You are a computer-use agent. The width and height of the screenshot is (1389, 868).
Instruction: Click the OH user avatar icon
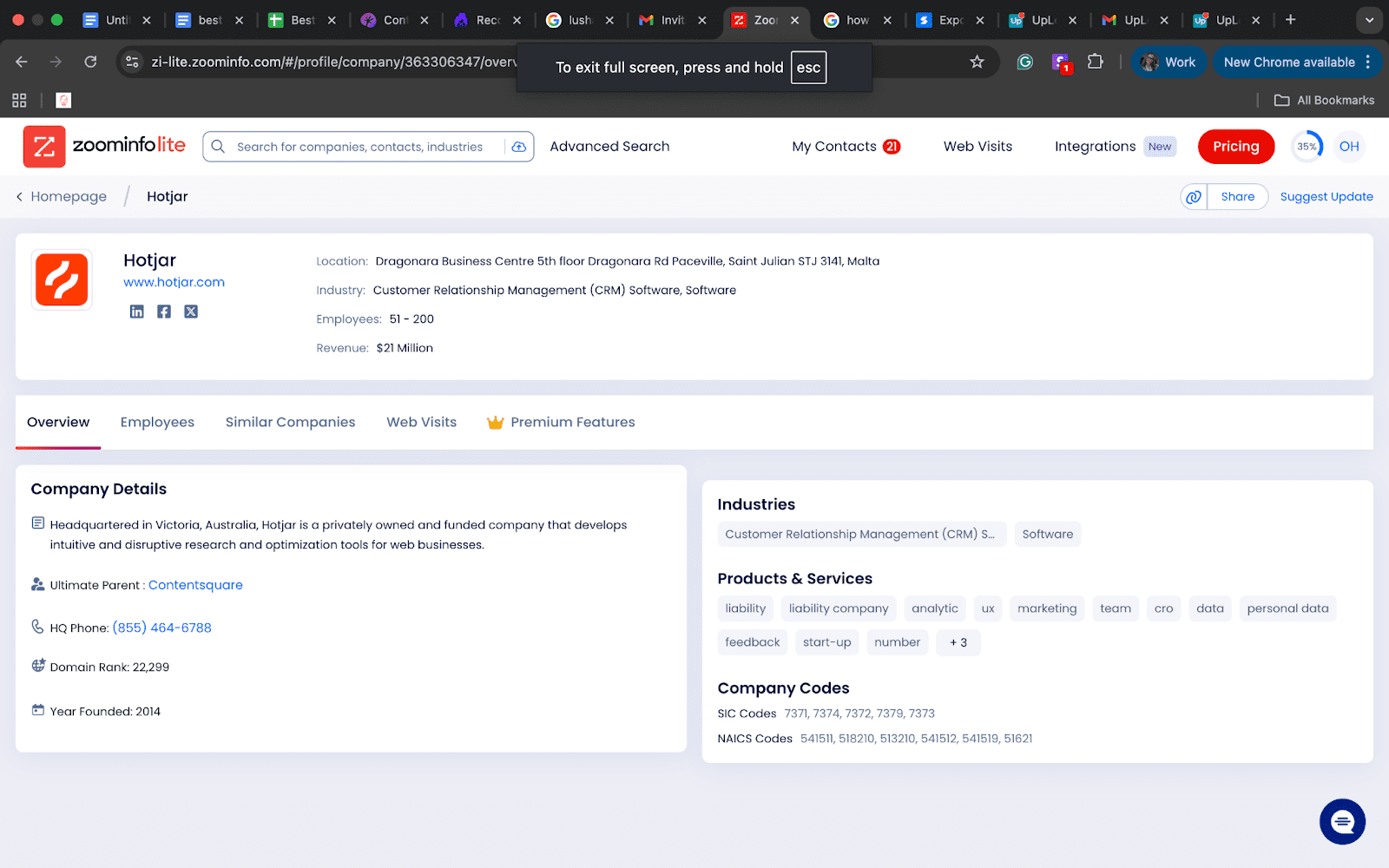tap(1348, 146)
